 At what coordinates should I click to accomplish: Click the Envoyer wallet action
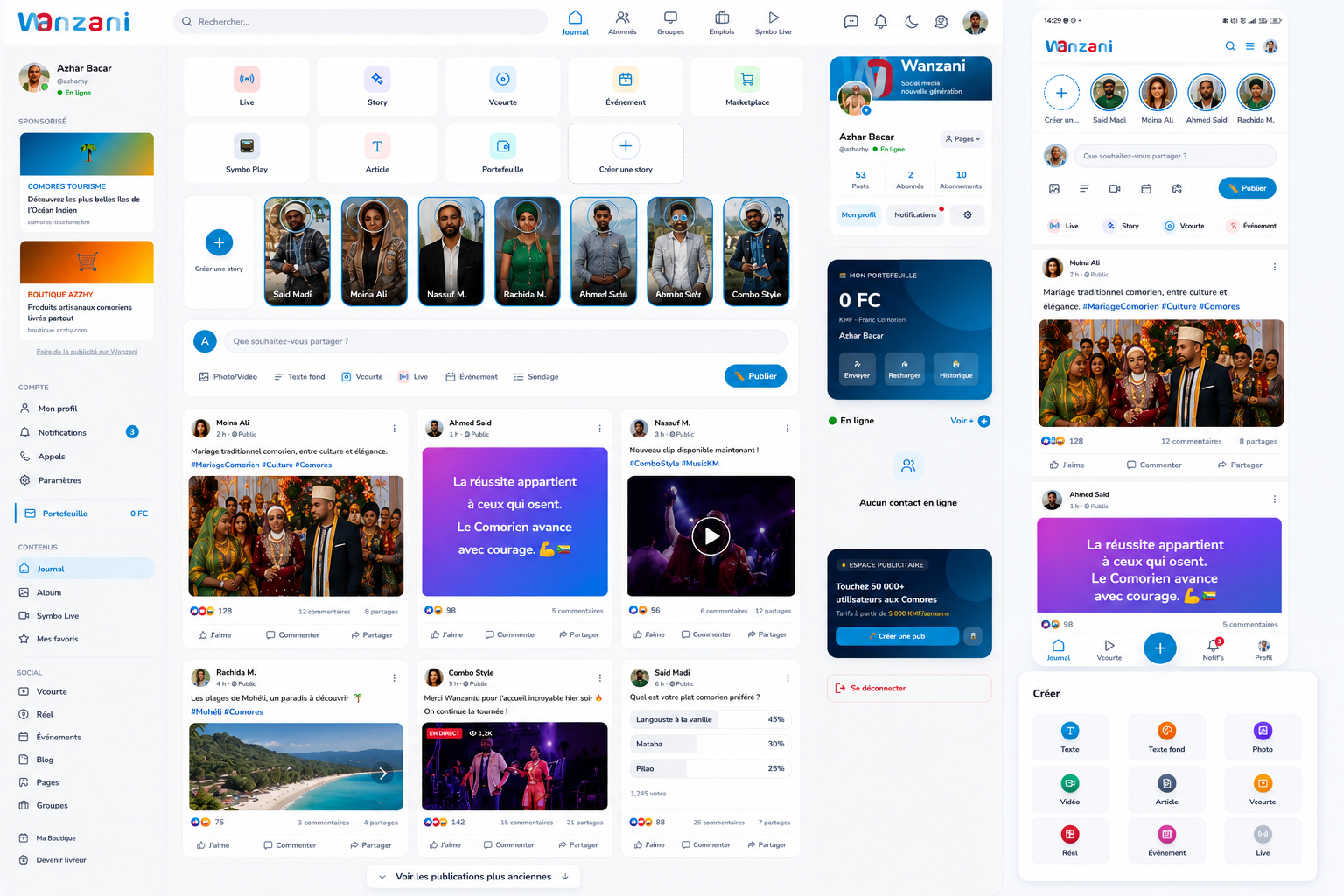point(857,368)
